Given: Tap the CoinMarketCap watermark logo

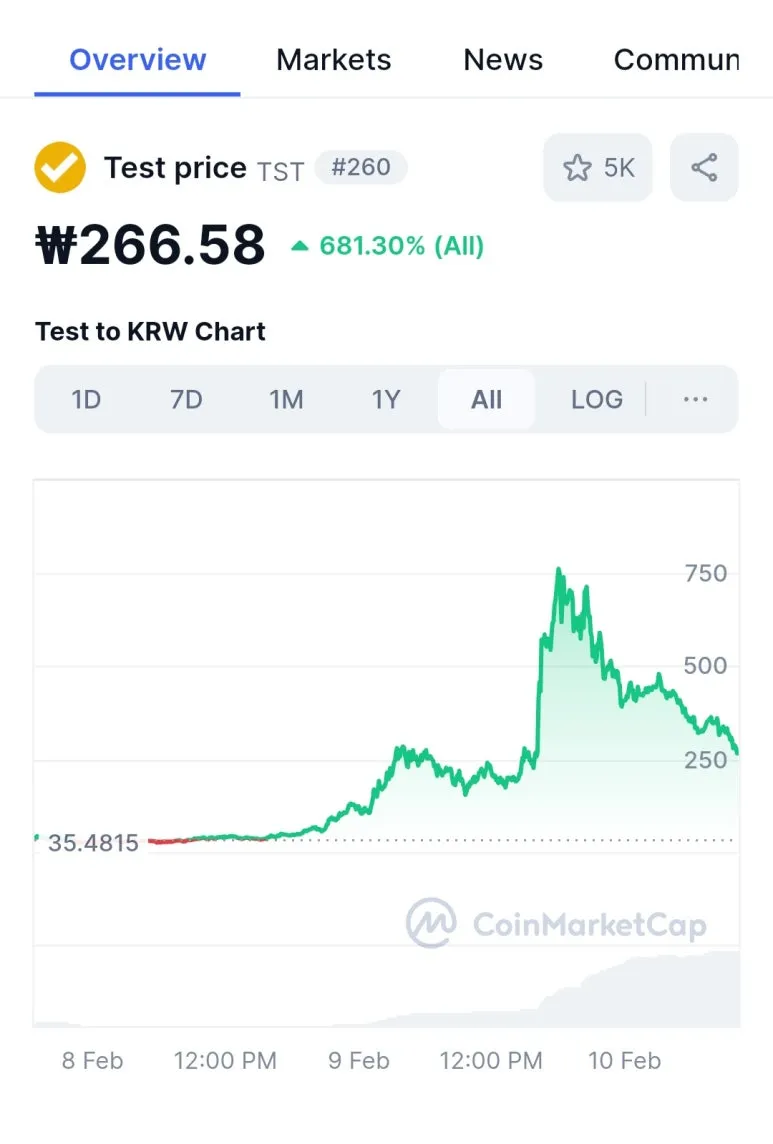Looking at the screenshot, I should [556, 924].
